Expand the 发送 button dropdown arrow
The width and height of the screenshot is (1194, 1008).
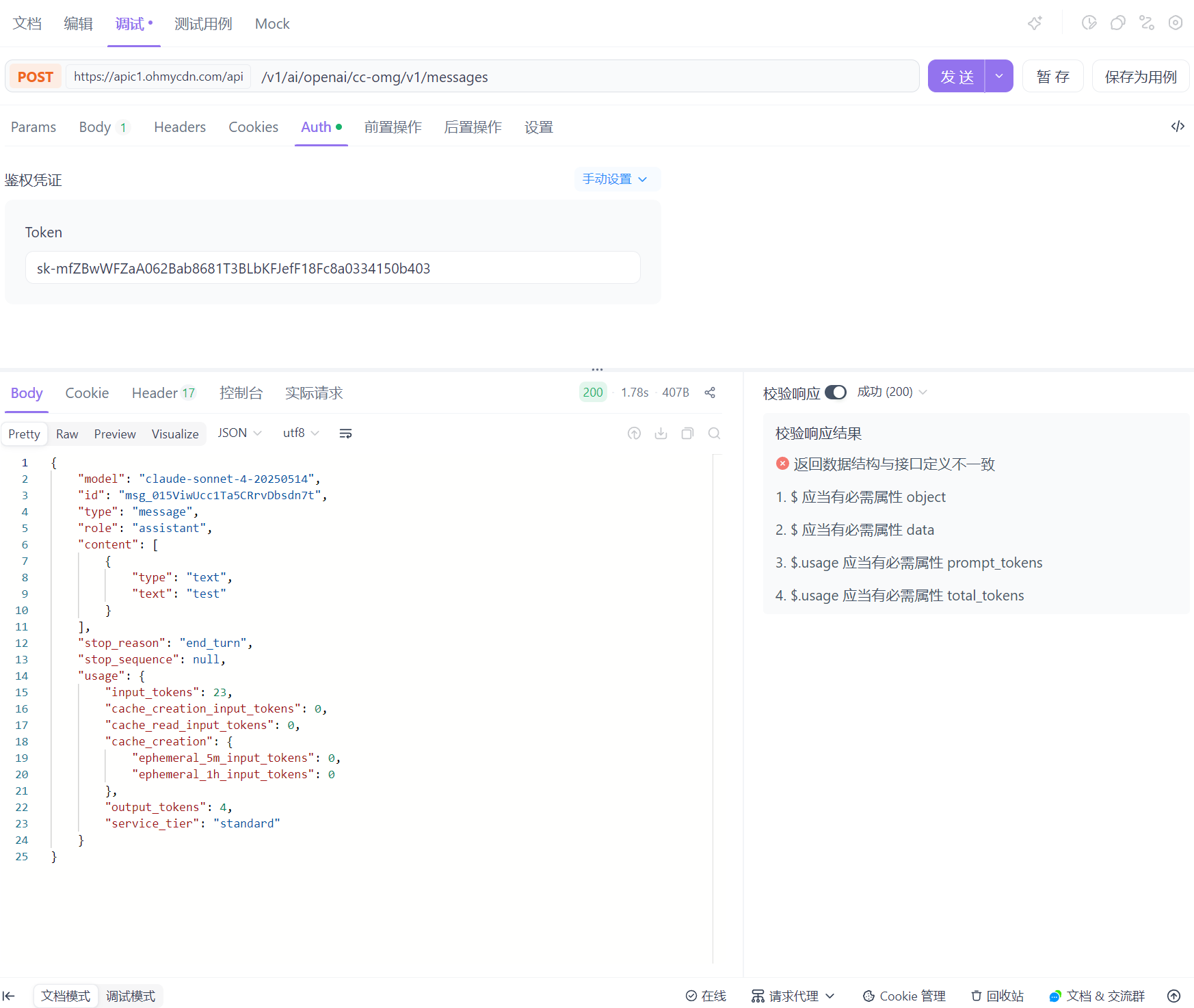[999, 77]
